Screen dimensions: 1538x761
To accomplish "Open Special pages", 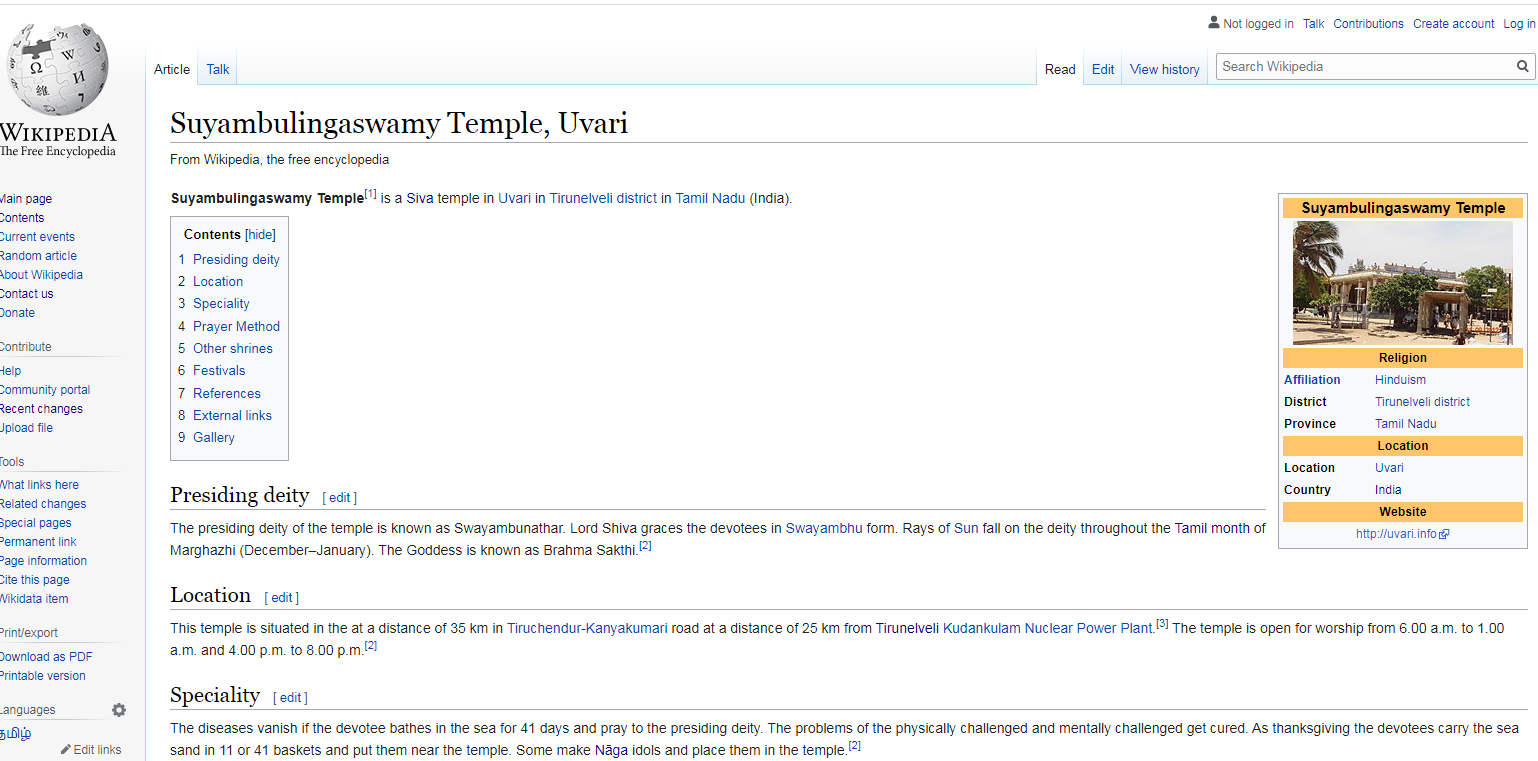I will pos(35,523).
